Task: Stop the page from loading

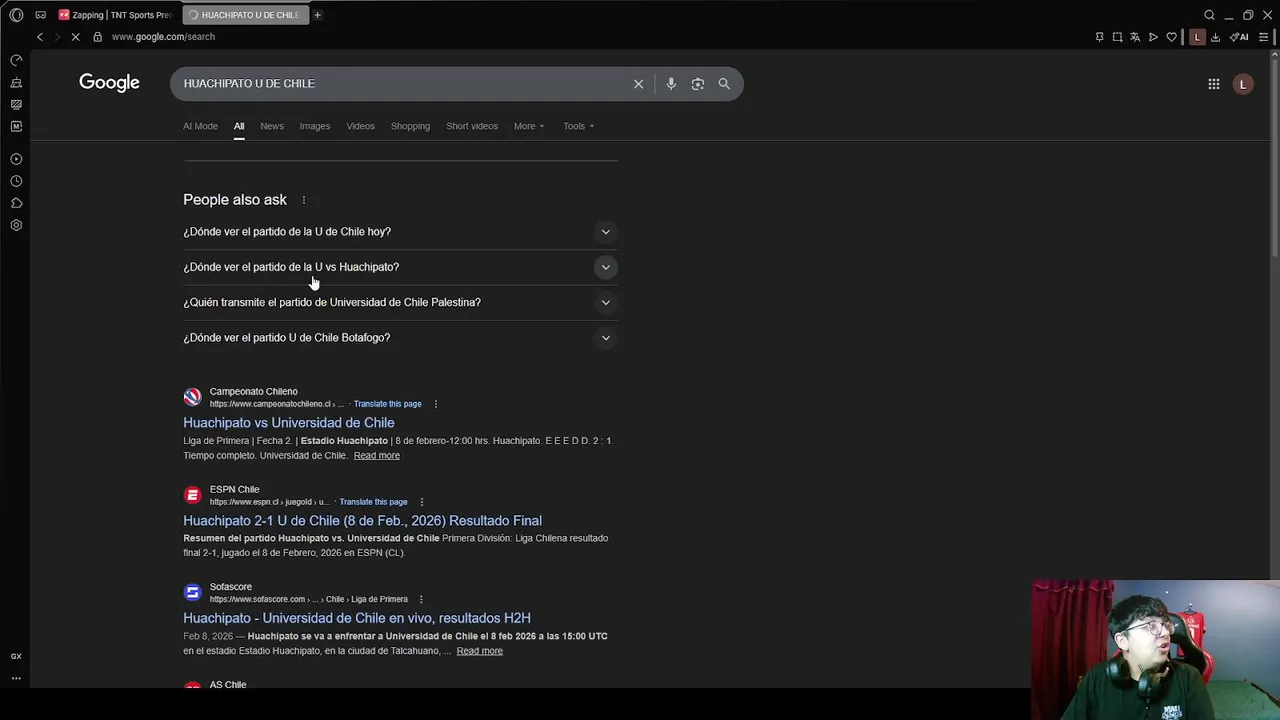Action: [x=76, y=37]
